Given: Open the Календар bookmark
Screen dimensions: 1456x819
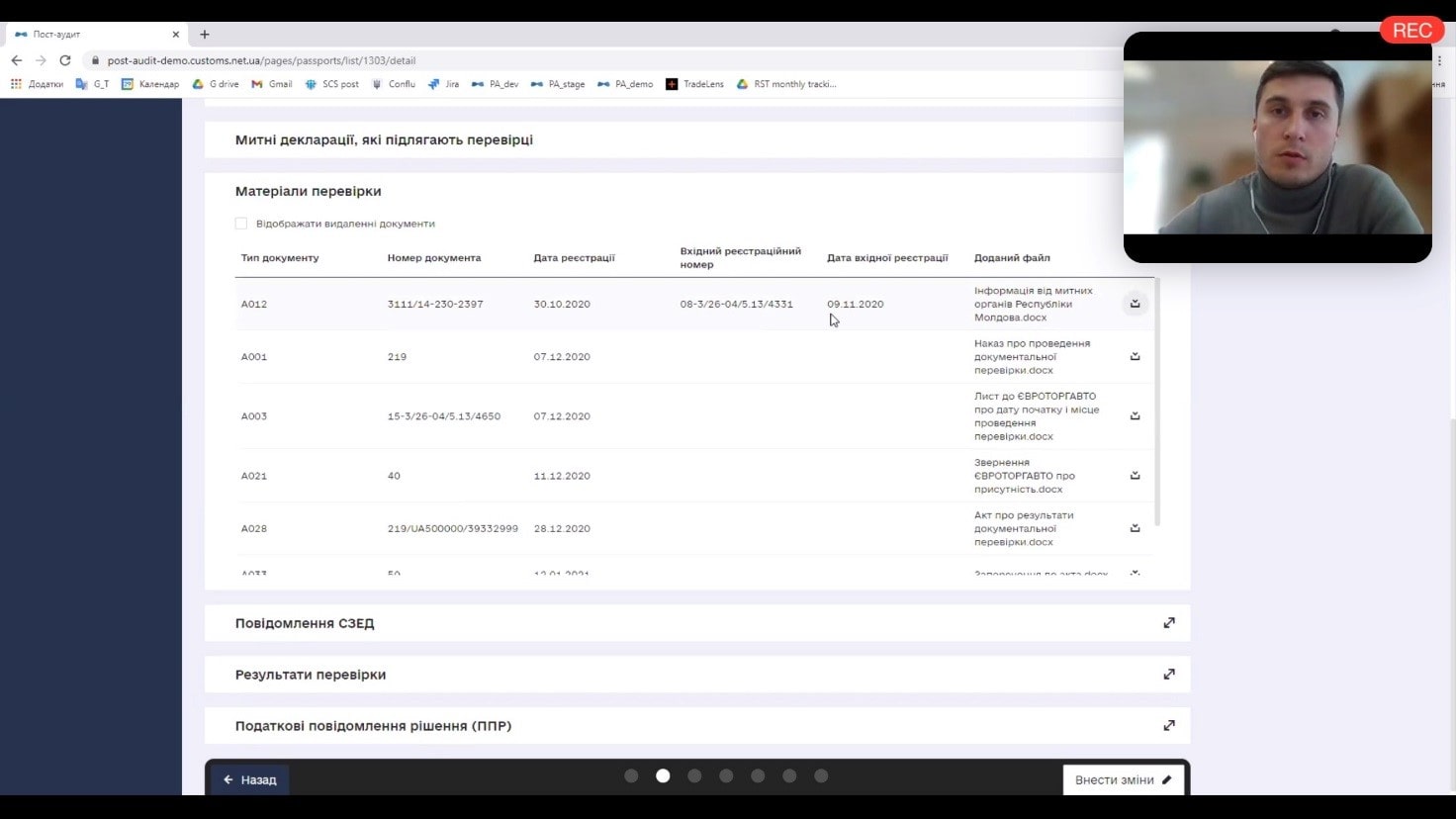Looking at the screenshot, I should click(150, 84).
